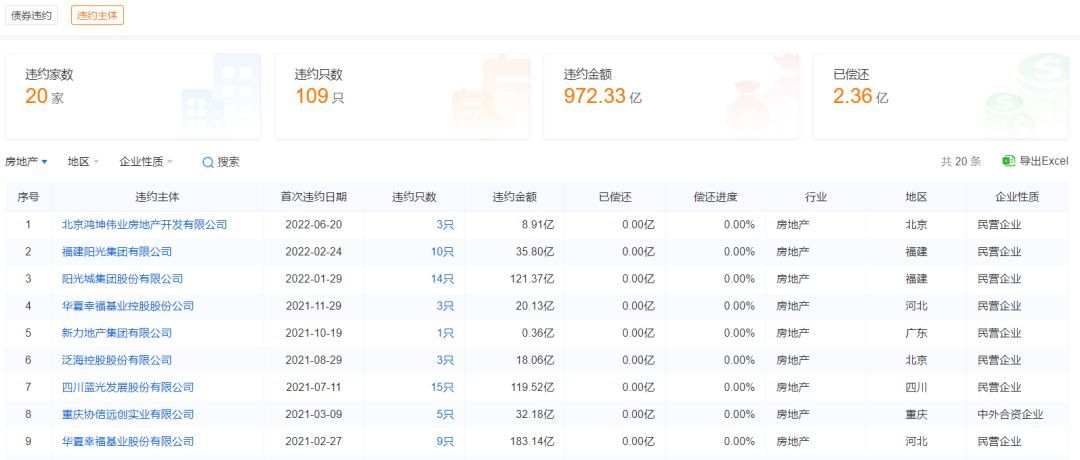
Task: Click the 10只 default count link
Action: click(x=442, y=251)
